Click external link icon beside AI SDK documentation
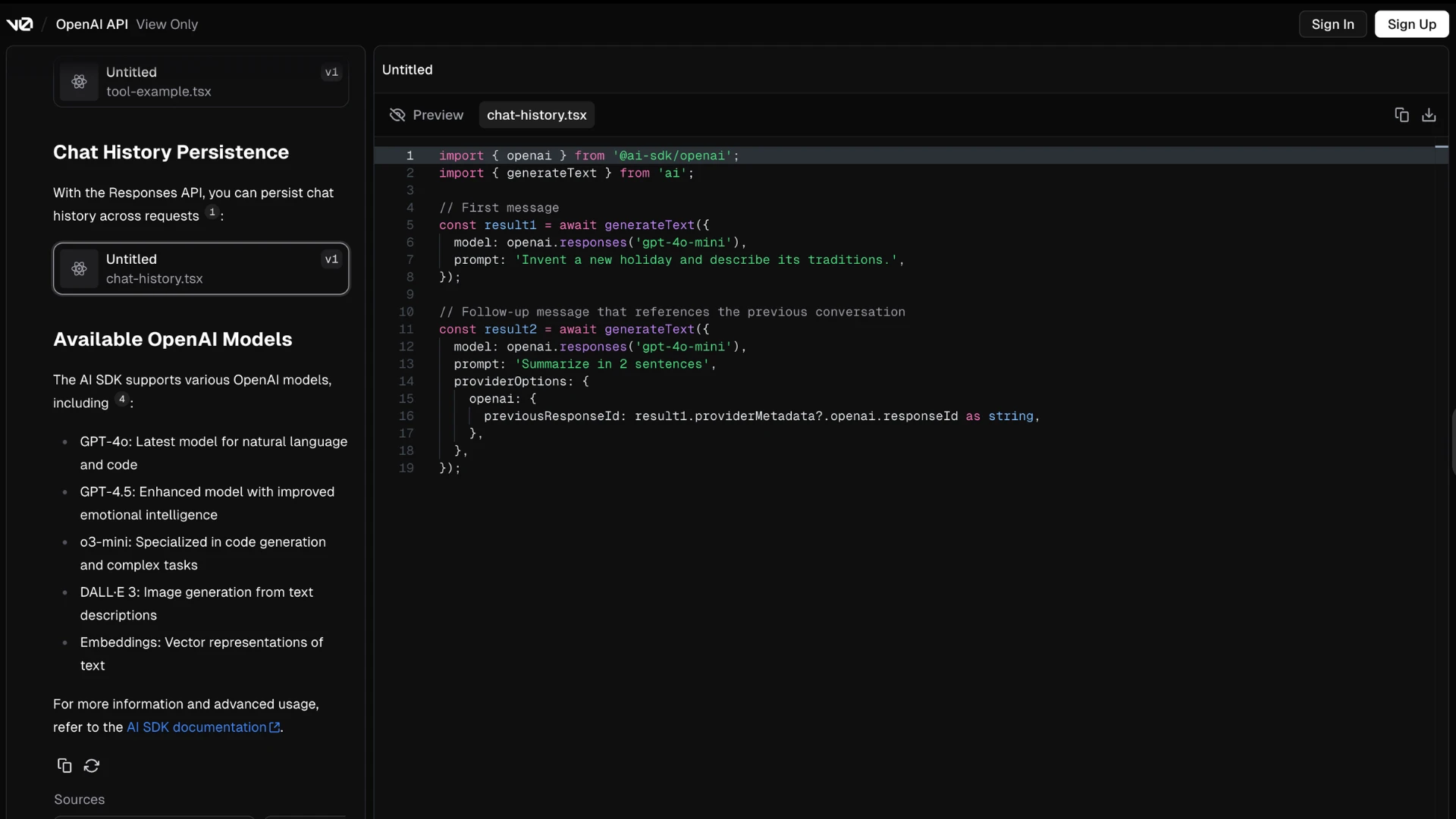Image resolution: width=1456 pixels, height=819 pixels. tap(275, 727)
